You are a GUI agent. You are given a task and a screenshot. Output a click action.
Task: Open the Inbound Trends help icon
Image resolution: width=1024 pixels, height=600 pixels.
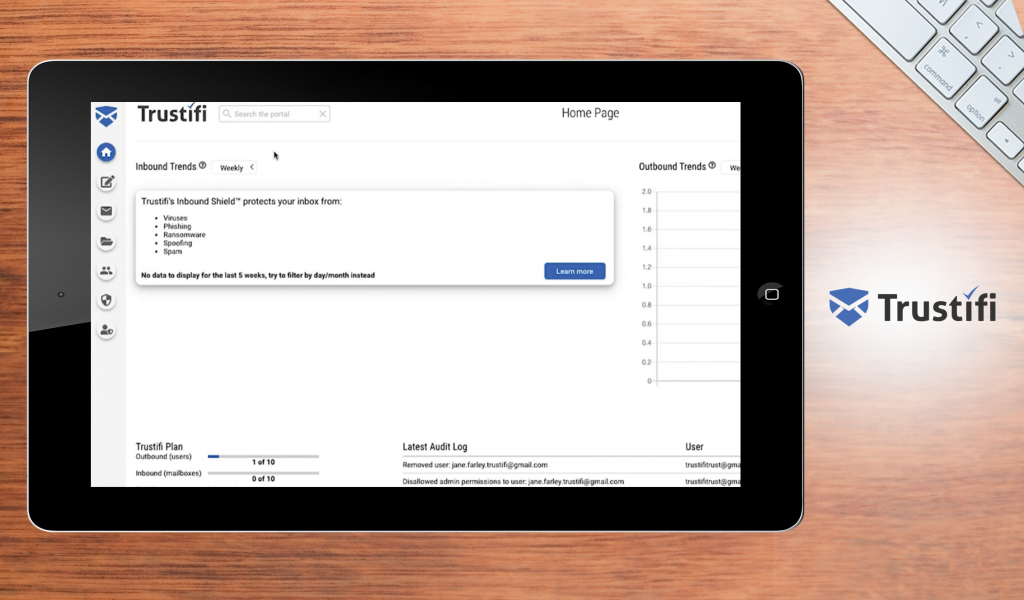pyautogui.click(x=202, y=166)
